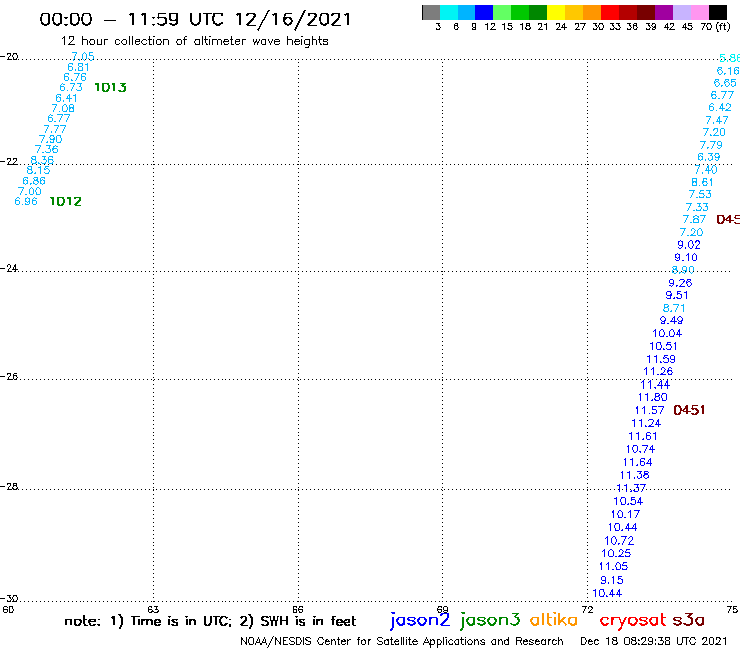740x650 pixels.
Task: Click the bright red swatch in the legend
Action: coord(609,12)
